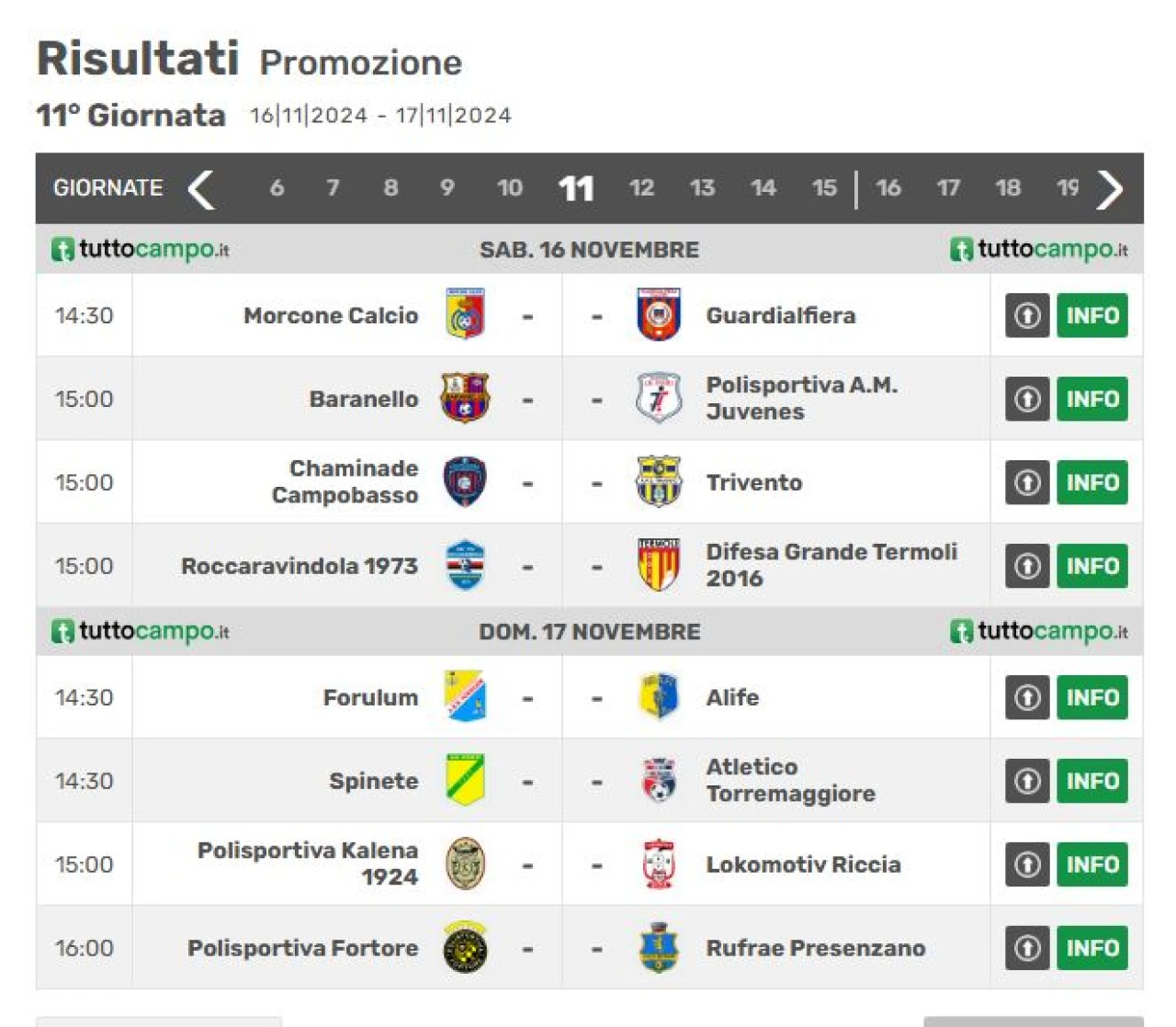The width and height of the screenshot is (1176, 1027).
Task: Click the Guardialfiera team crest
Action: click(659, 315)
